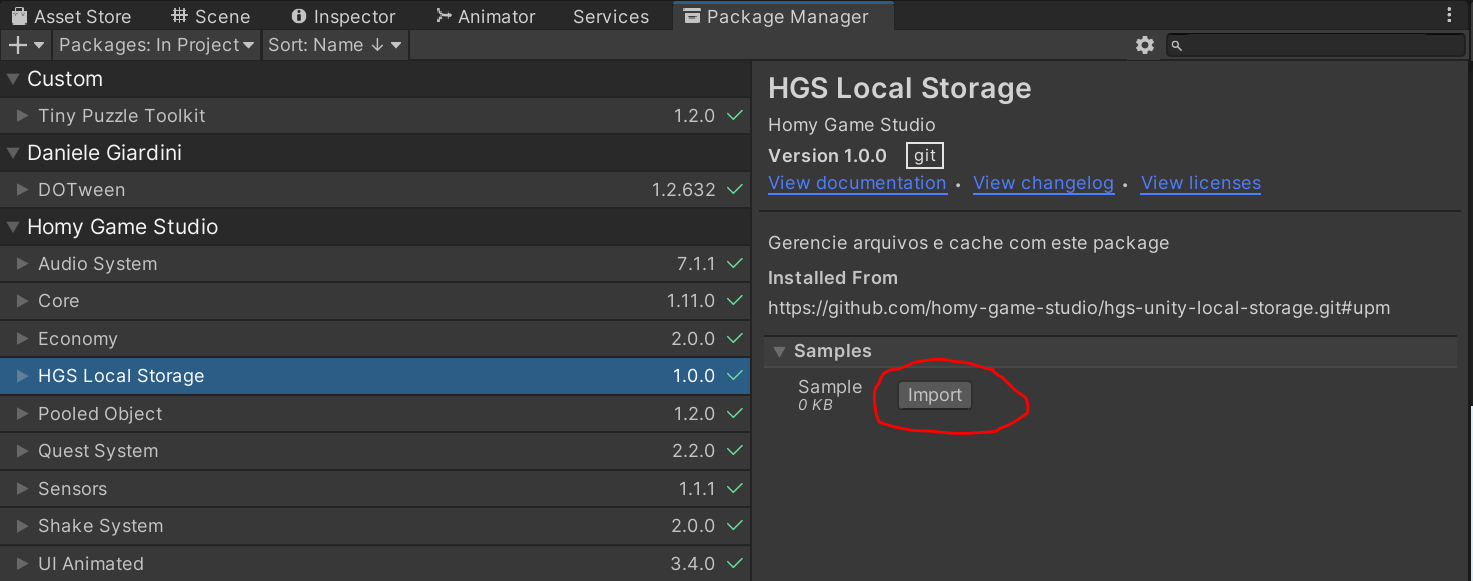Click the Core version 1.11.0 value
Viewport: 1473px width, 581px height.
click(x=691, y=301)
